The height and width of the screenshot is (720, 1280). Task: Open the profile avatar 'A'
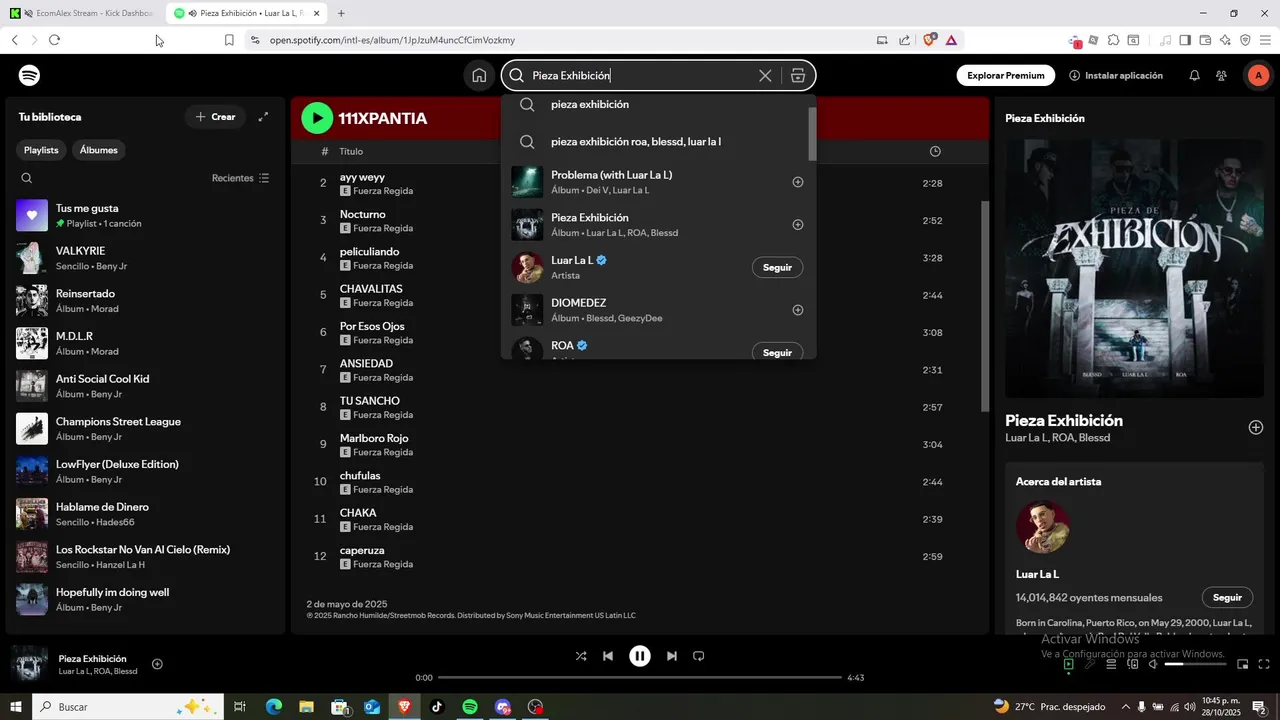pyautogui.click(x=1258, y=76)
